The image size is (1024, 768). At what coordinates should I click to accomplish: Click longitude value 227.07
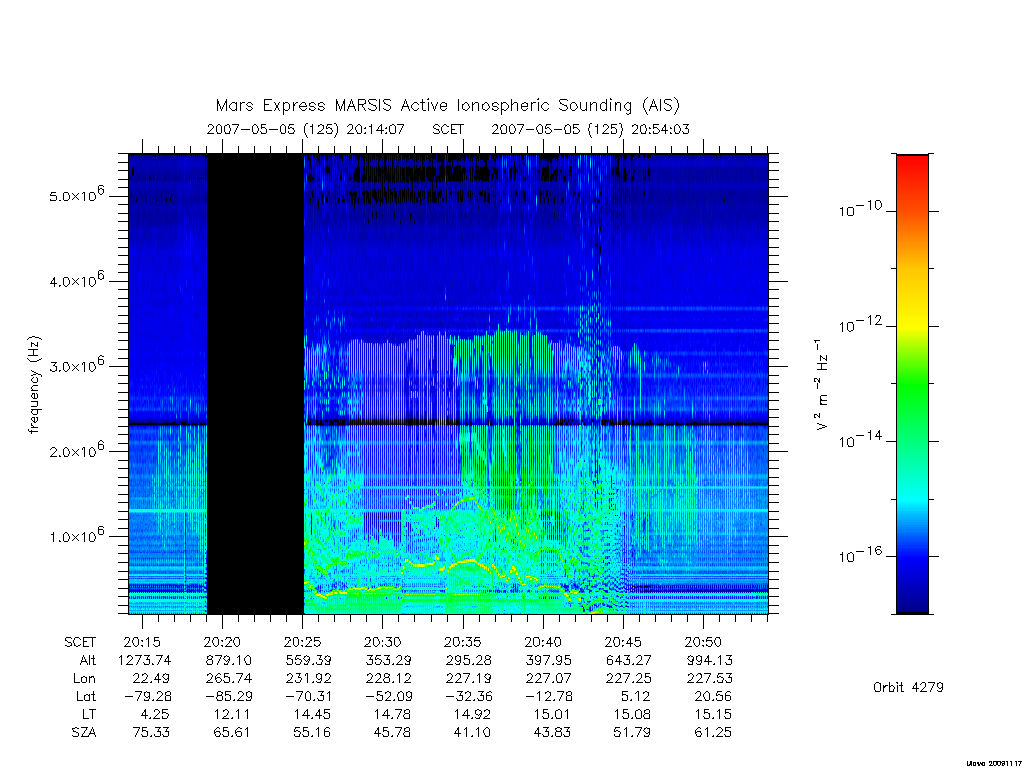(x=549, y=679)
